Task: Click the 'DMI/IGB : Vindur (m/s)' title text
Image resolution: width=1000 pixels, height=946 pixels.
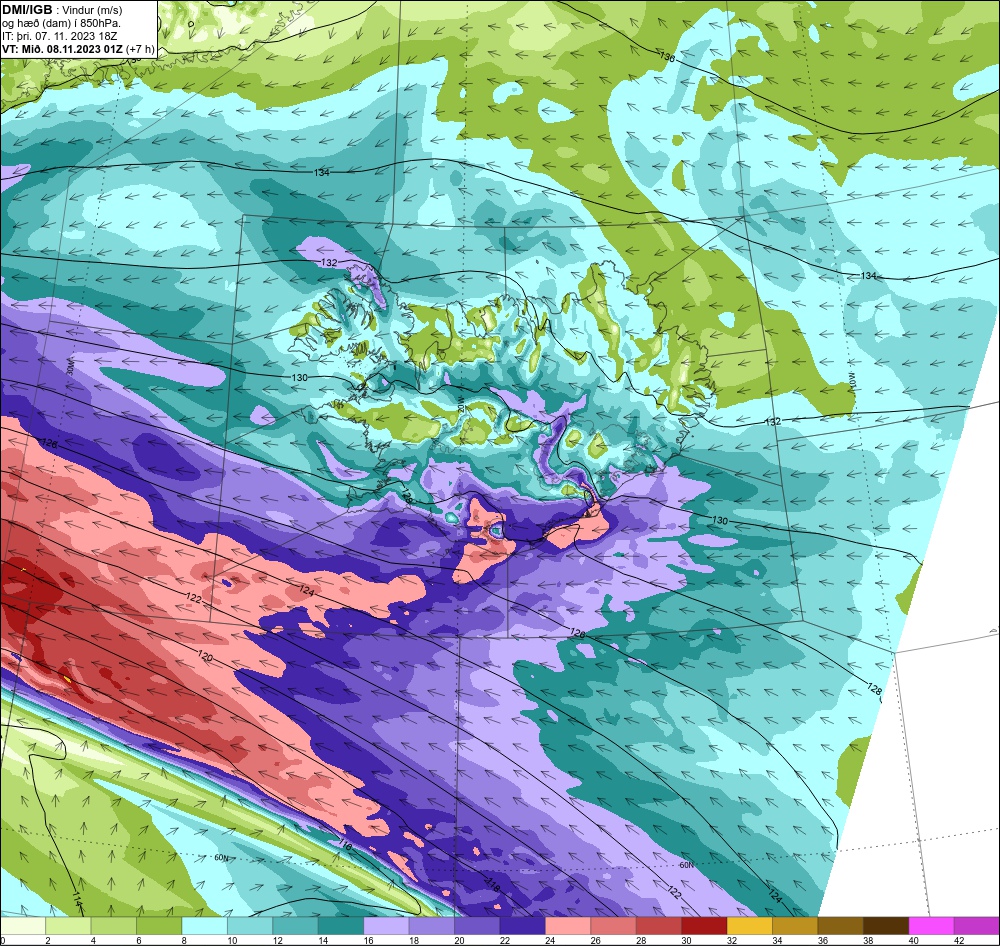Action: (x=62, y=10)
